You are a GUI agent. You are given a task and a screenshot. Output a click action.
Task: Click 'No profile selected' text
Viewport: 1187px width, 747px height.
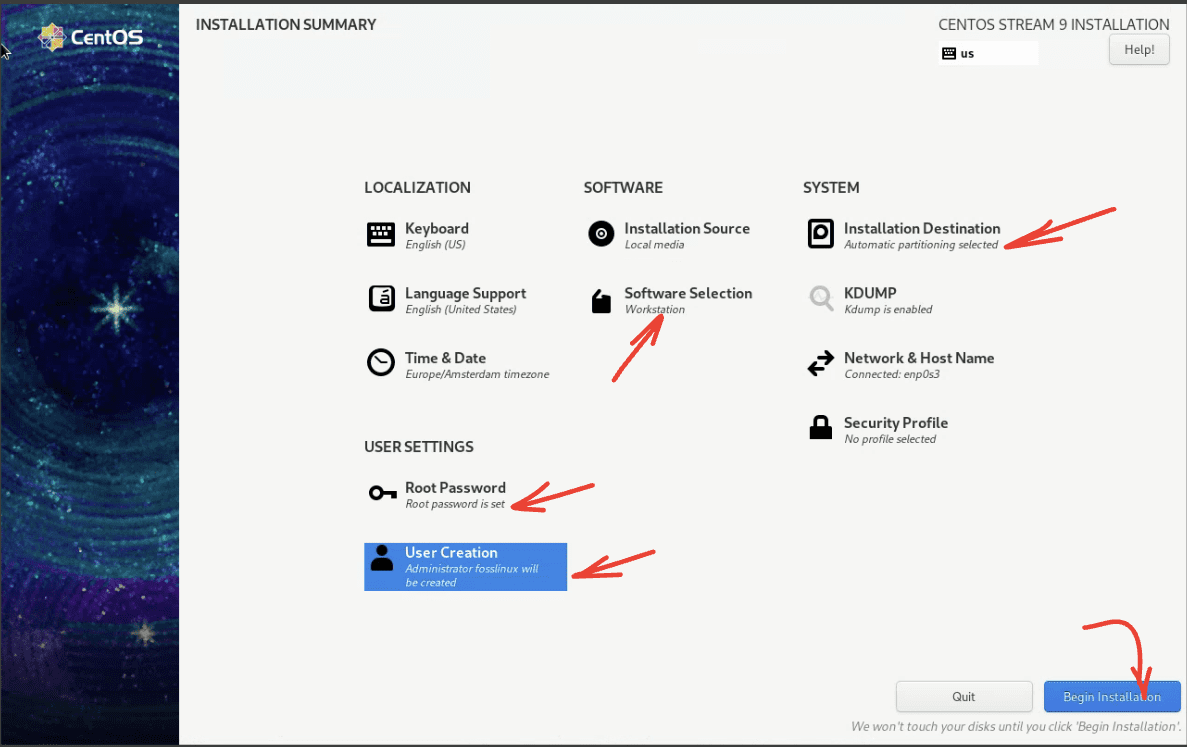[889, 439]
